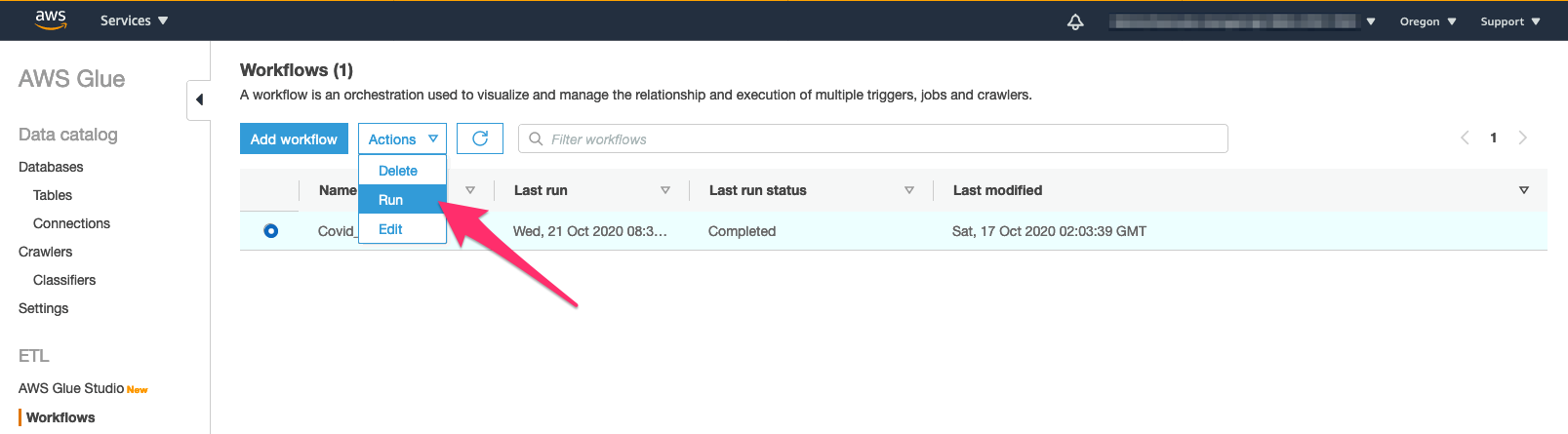The image size is (1568, 434).
Task: Click the search magnifier icon
Action: coord(536,139)
